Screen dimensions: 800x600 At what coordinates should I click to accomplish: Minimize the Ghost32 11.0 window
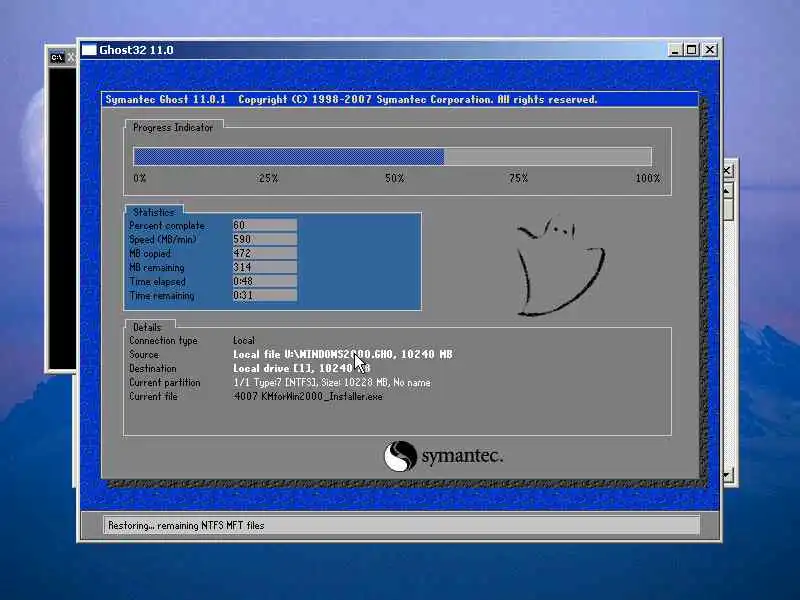point(675,49)
